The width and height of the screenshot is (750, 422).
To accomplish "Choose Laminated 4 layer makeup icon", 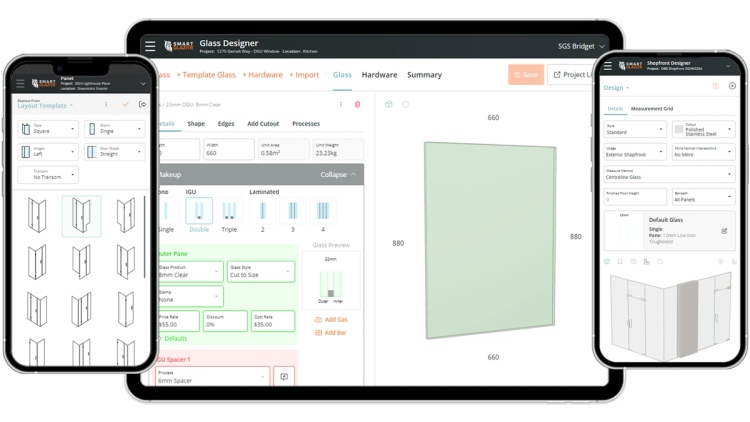I will pyautogui.click(x=323, y=211).
